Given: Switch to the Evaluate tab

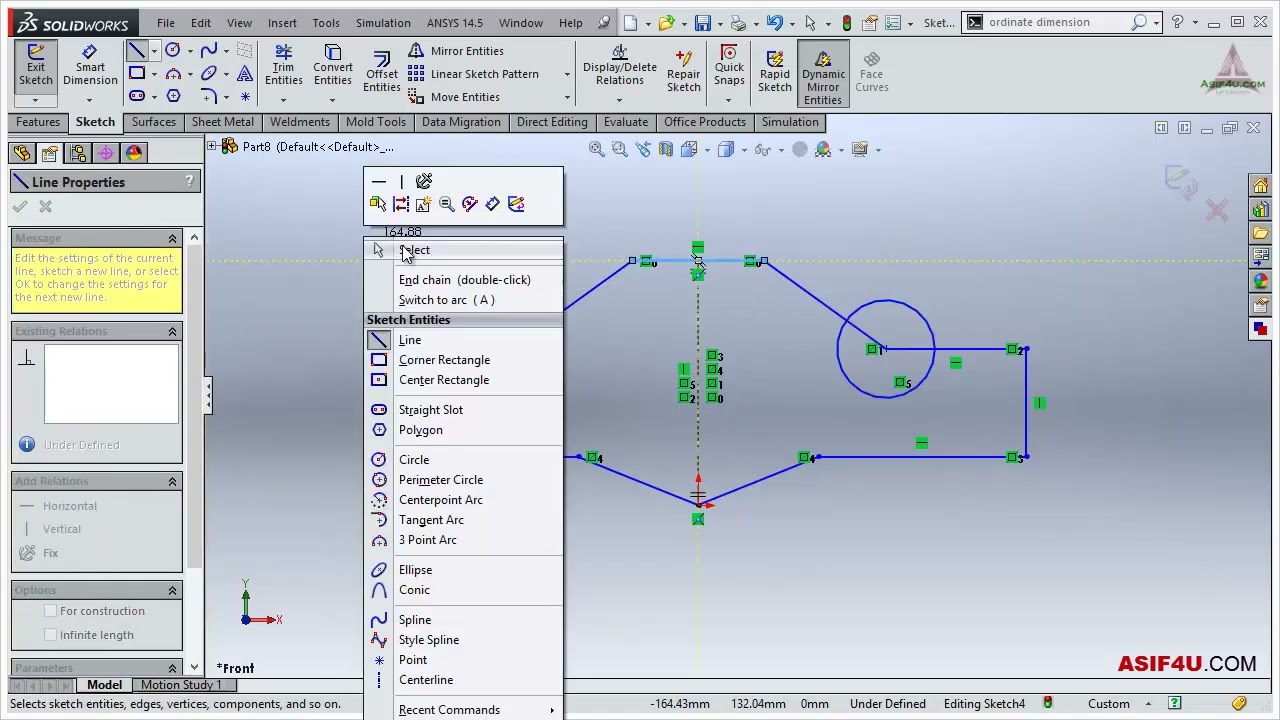Looking at the screenshot, I should [625, 122].
